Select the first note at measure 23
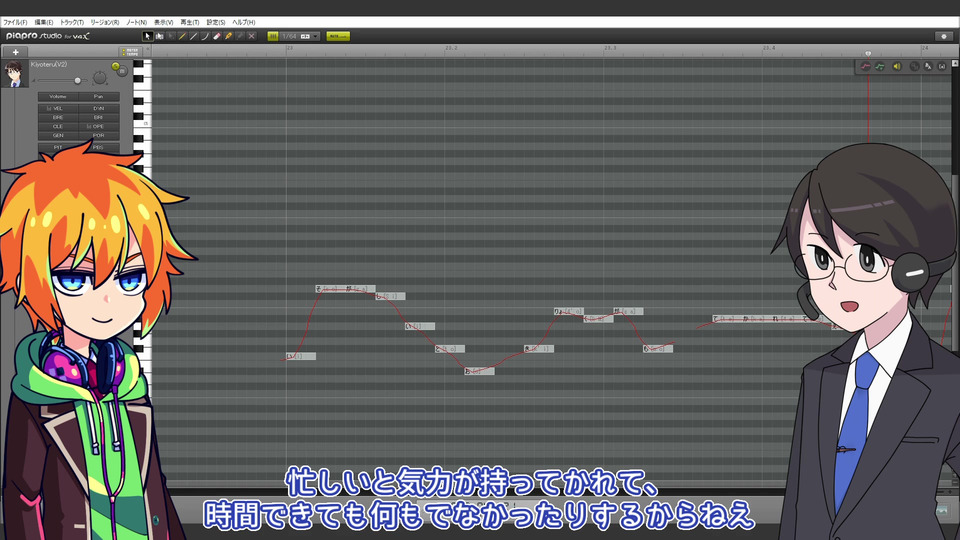Screen dimensions: 960x540 pos(301,356)
